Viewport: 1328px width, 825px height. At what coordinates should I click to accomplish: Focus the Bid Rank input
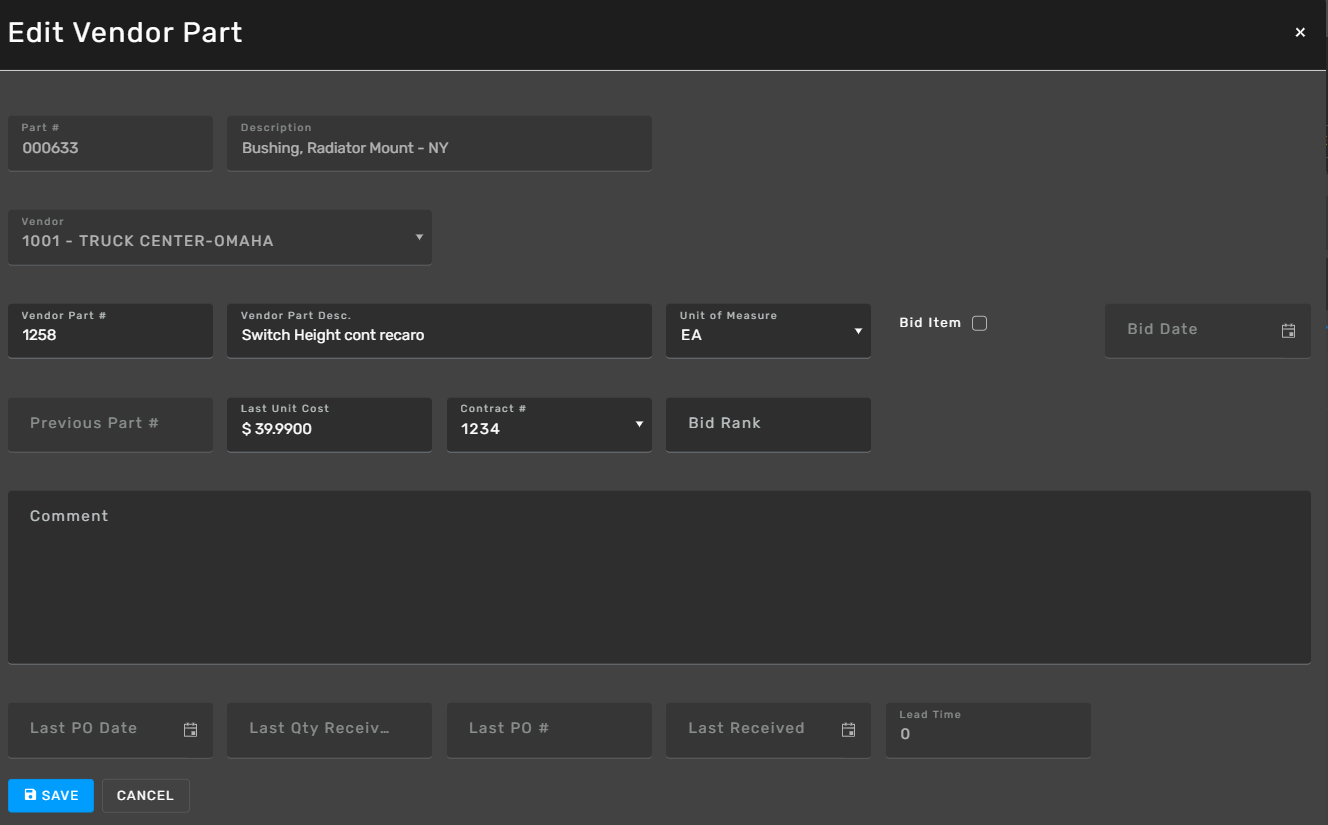[x=768, y=424]
